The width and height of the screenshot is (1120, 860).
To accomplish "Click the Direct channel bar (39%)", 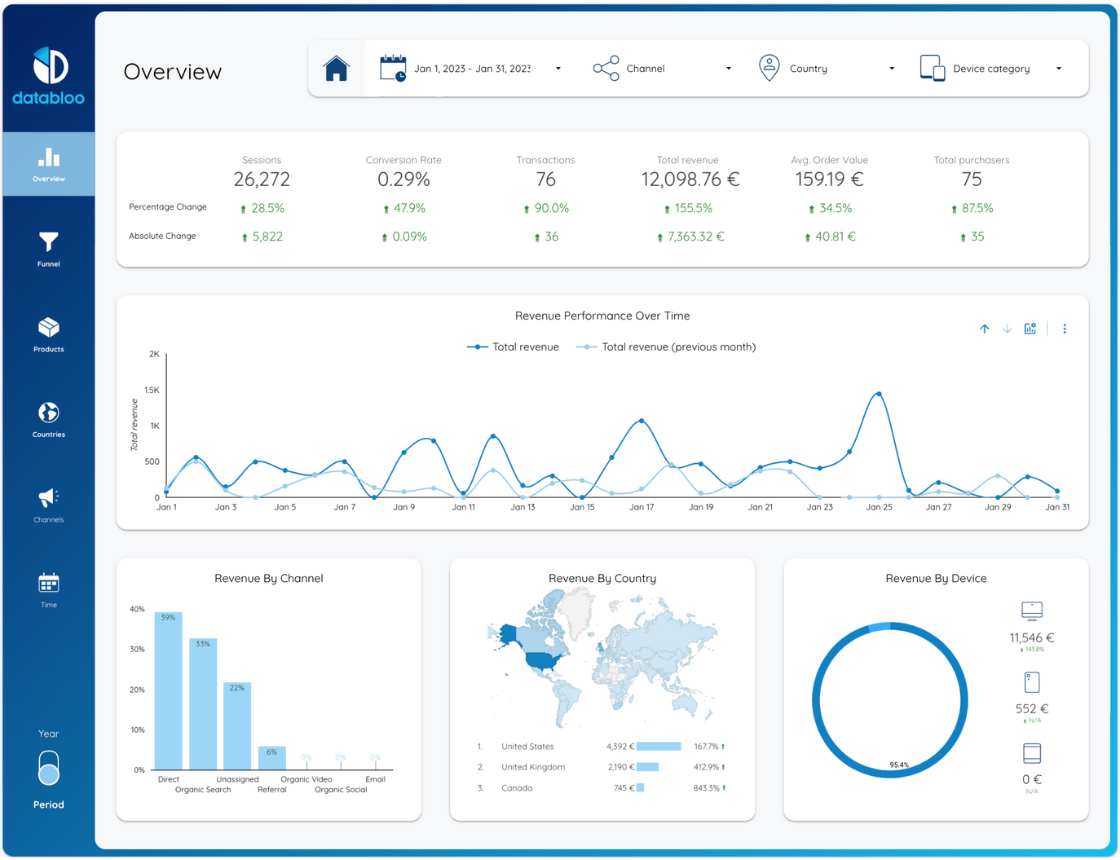I will click(169, 691).
